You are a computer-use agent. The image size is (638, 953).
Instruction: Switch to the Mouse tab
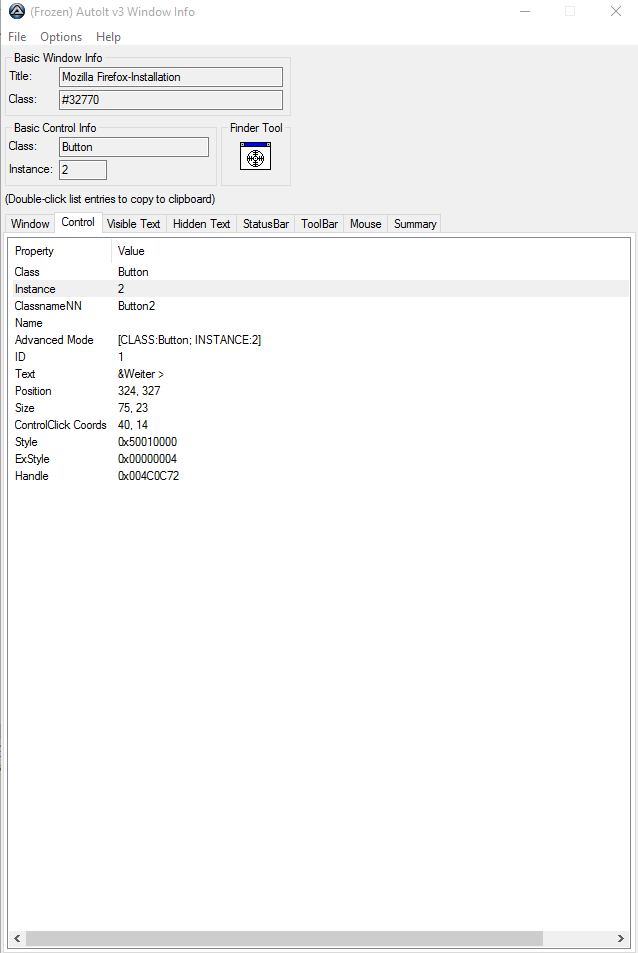click(x=365, y=224)
